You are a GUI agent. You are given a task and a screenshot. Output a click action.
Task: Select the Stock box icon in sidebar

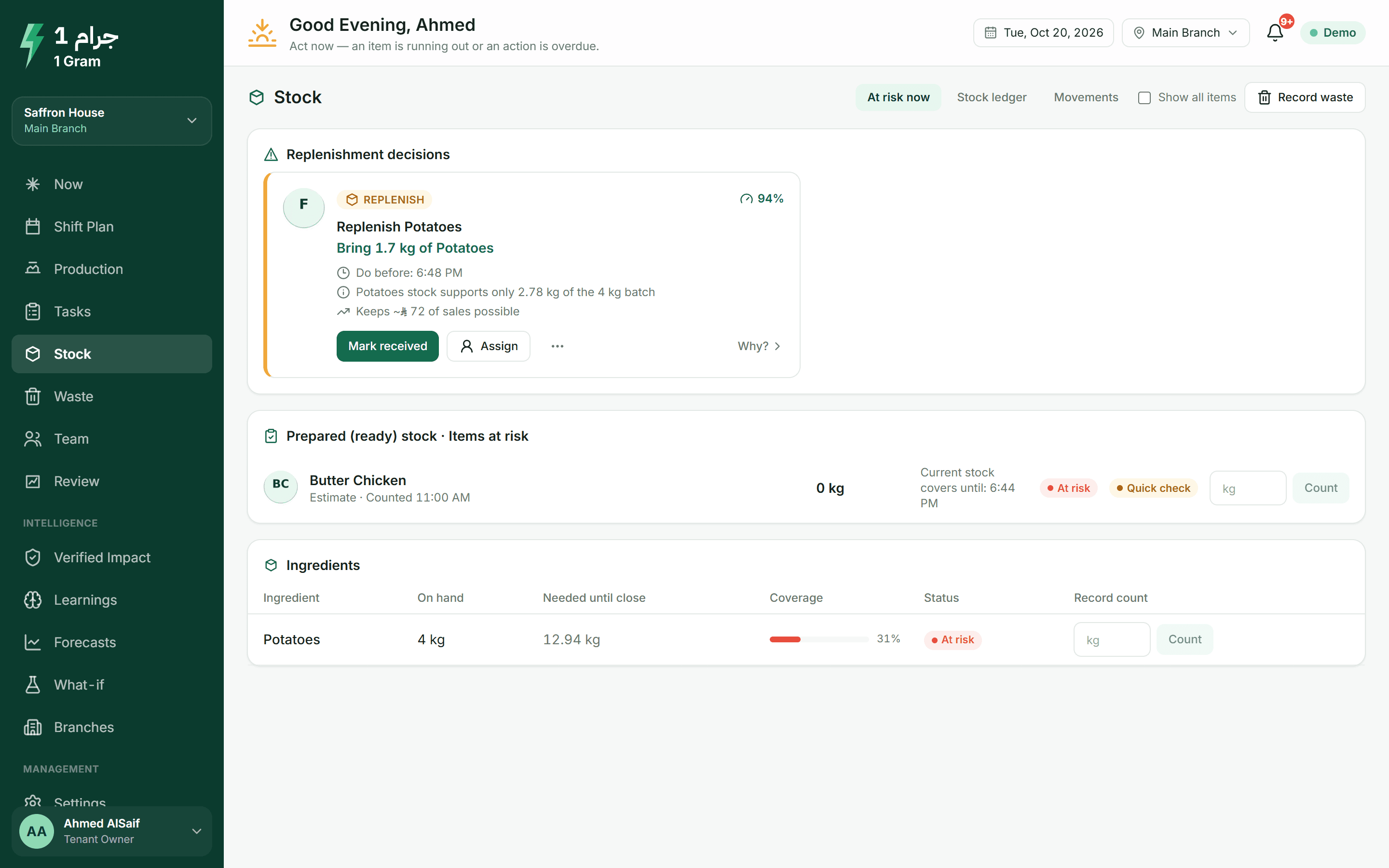(33, 353)
